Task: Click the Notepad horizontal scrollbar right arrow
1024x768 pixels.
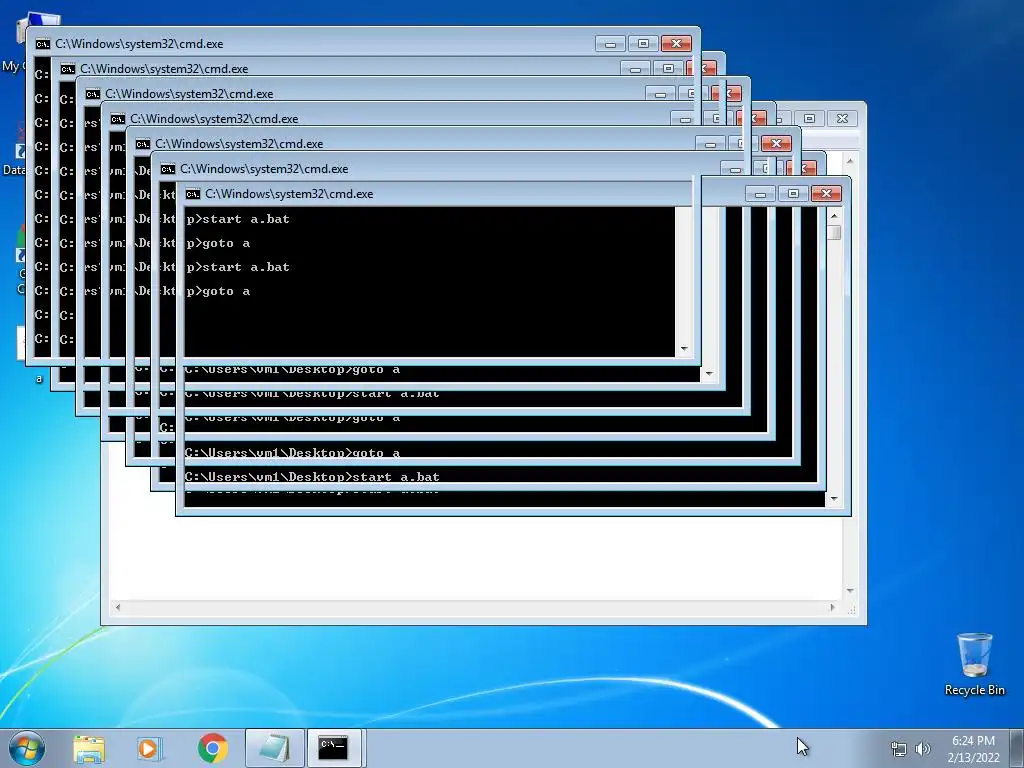Action: (x=832, y=607)
